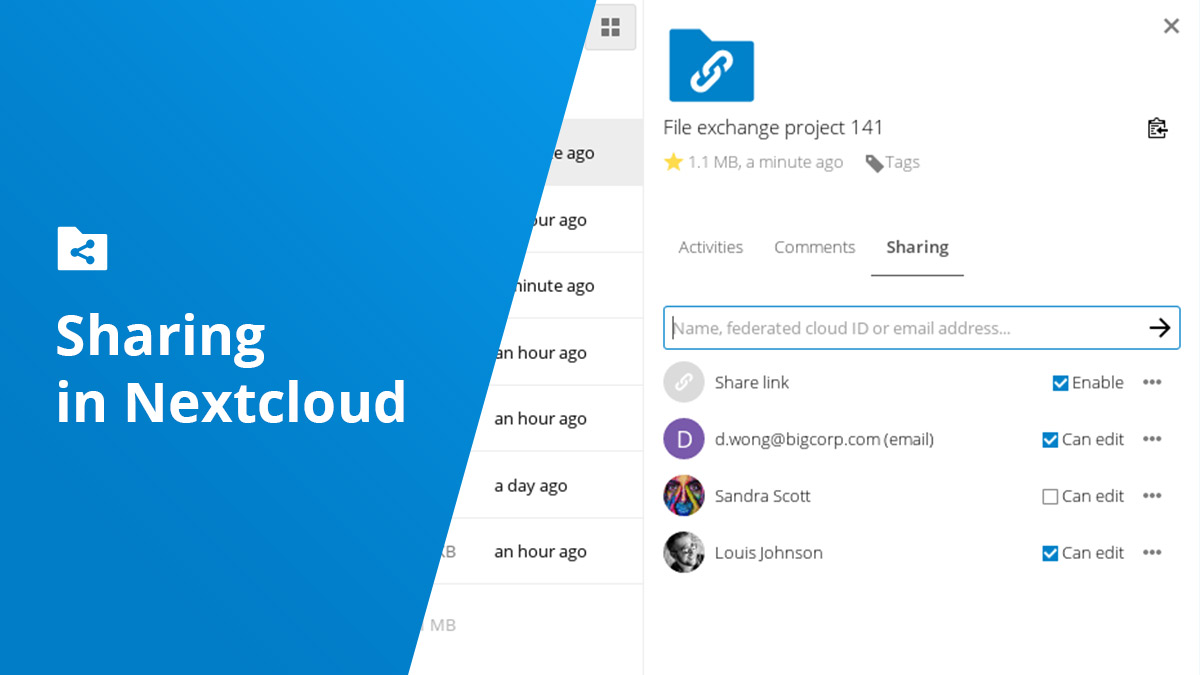The height and width of the screenshot is (675, 1200).
Task: Open Louis Johnson's share options menu
Action: [1152, 552]
